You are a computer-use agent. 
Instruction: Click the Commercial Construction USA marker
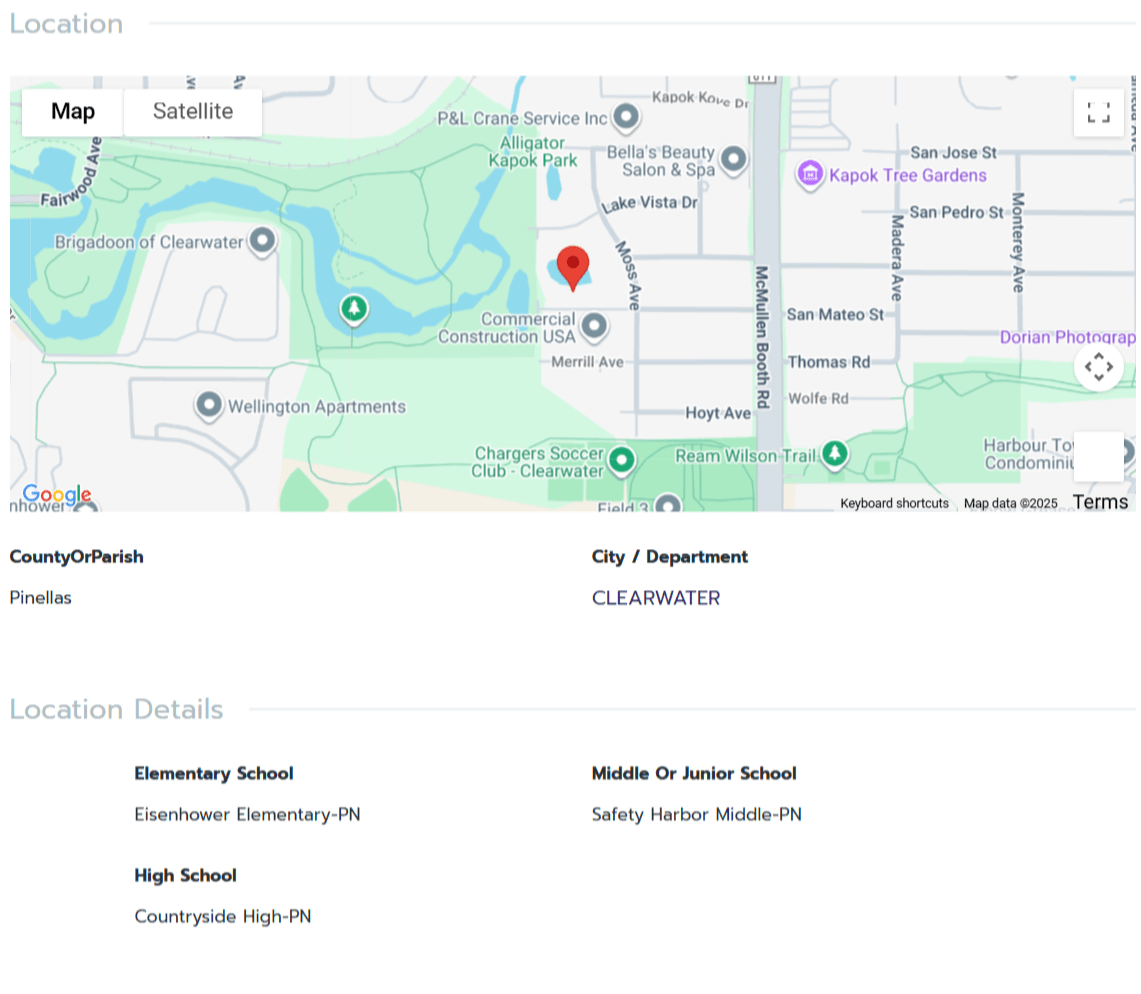pos(594,326)
